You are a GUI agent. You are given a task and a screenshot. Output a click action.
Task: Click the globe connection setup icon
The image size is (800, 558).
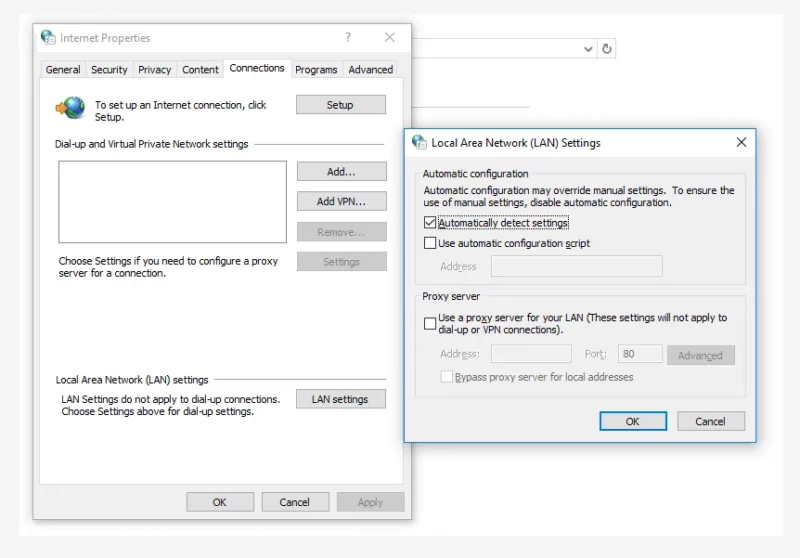coord(70,108)
